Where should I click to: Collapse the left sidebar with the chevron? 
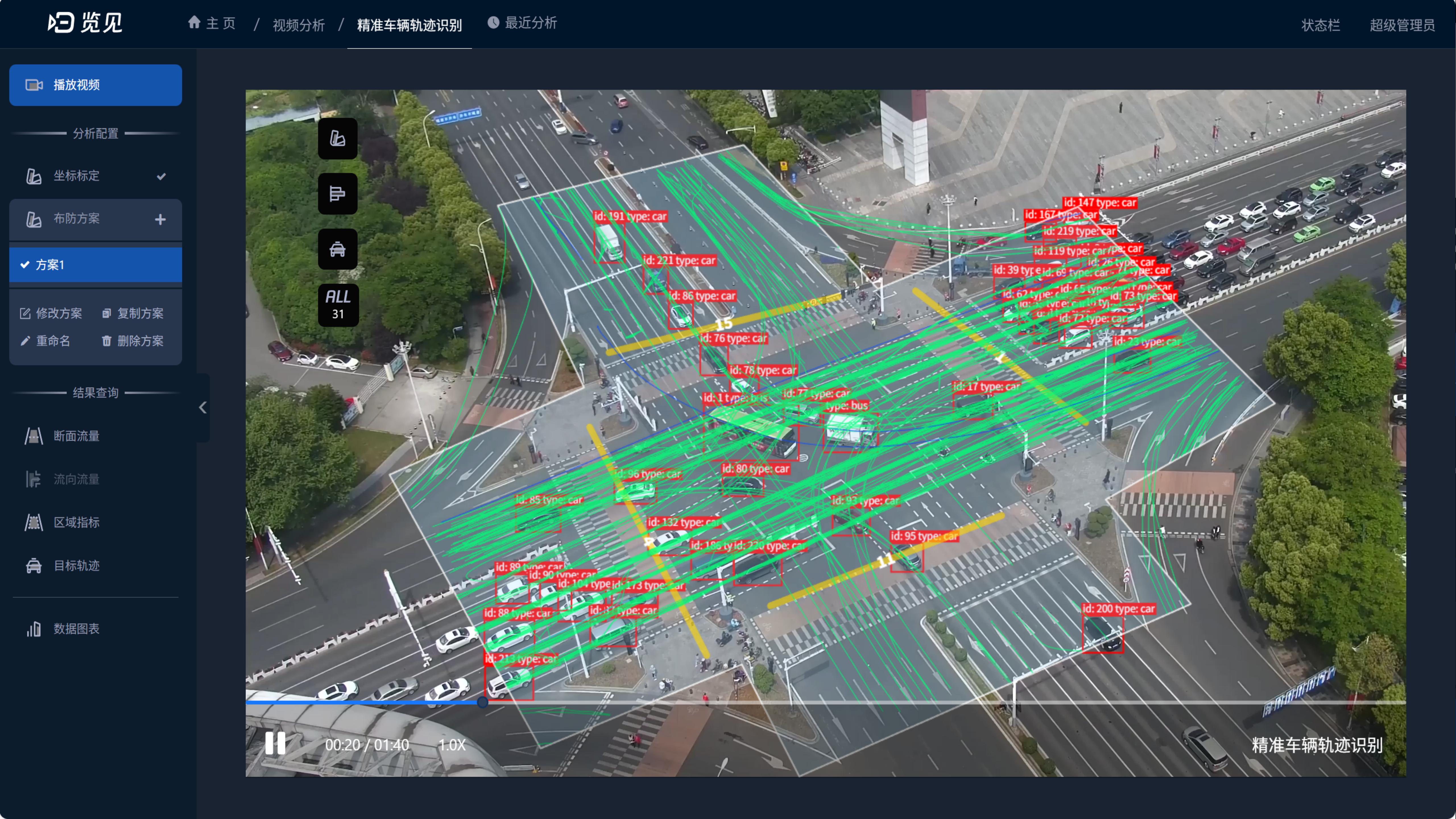click(203, 407)
